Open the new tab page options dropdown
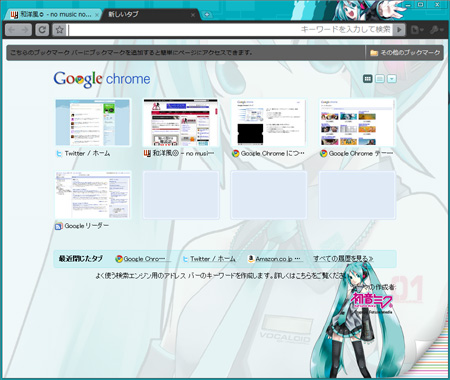Image resolution: width=450 pixels, height=380 pixels. click(x=392, y=79)
